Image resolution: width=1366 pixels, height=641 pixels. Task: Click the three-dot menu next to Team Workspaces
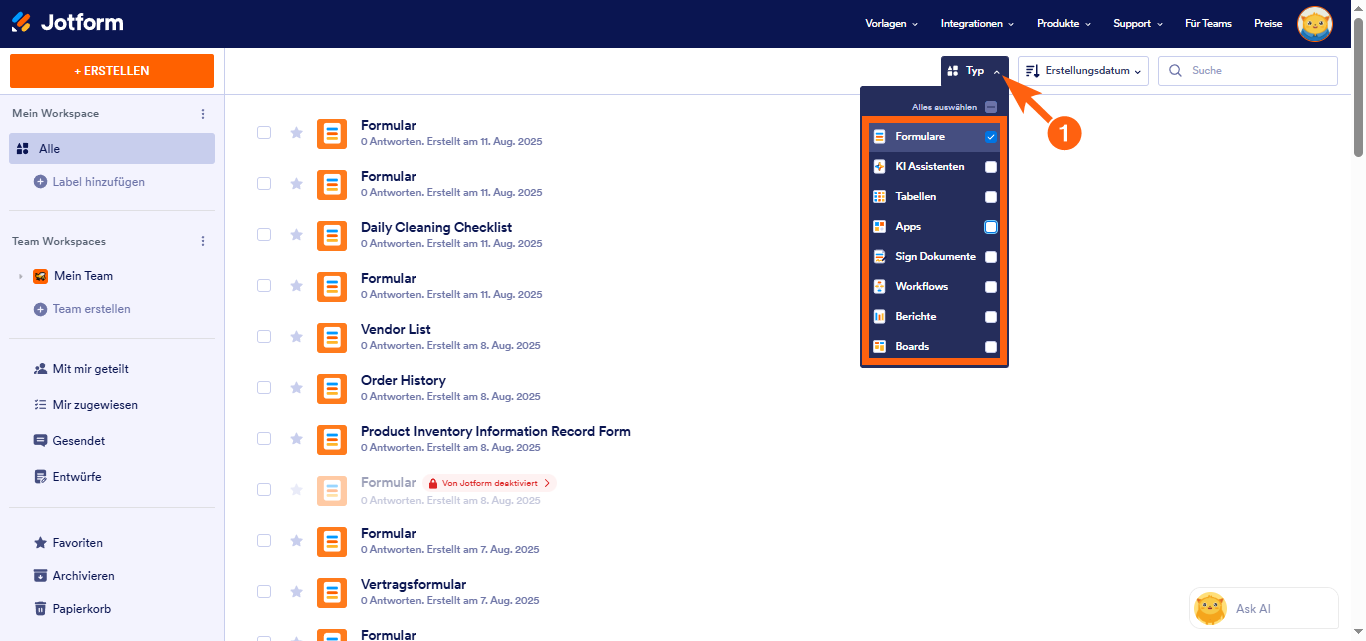coord(203,242)
